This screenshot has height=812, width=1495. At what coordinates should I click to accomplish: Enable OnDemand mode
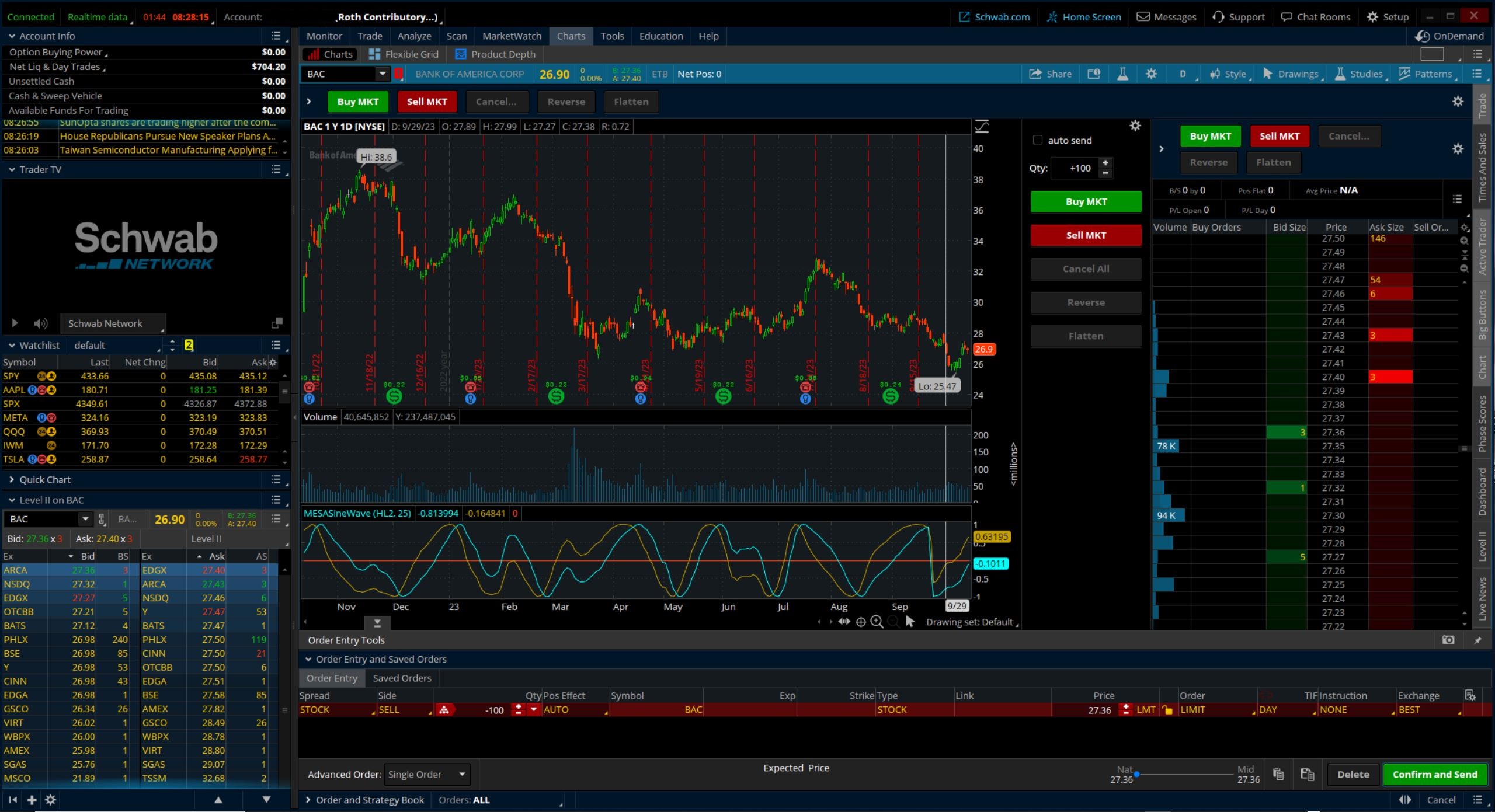(x=1449, y=36)
